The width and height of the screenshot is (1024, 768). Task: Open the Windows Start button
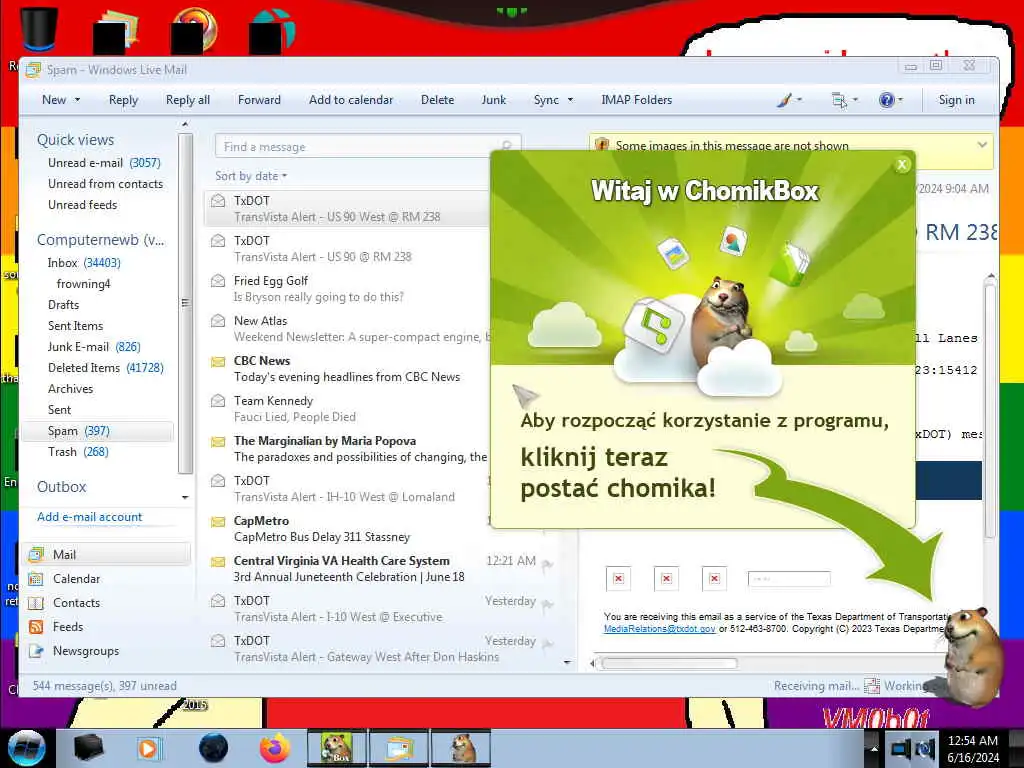coord(27,748)
